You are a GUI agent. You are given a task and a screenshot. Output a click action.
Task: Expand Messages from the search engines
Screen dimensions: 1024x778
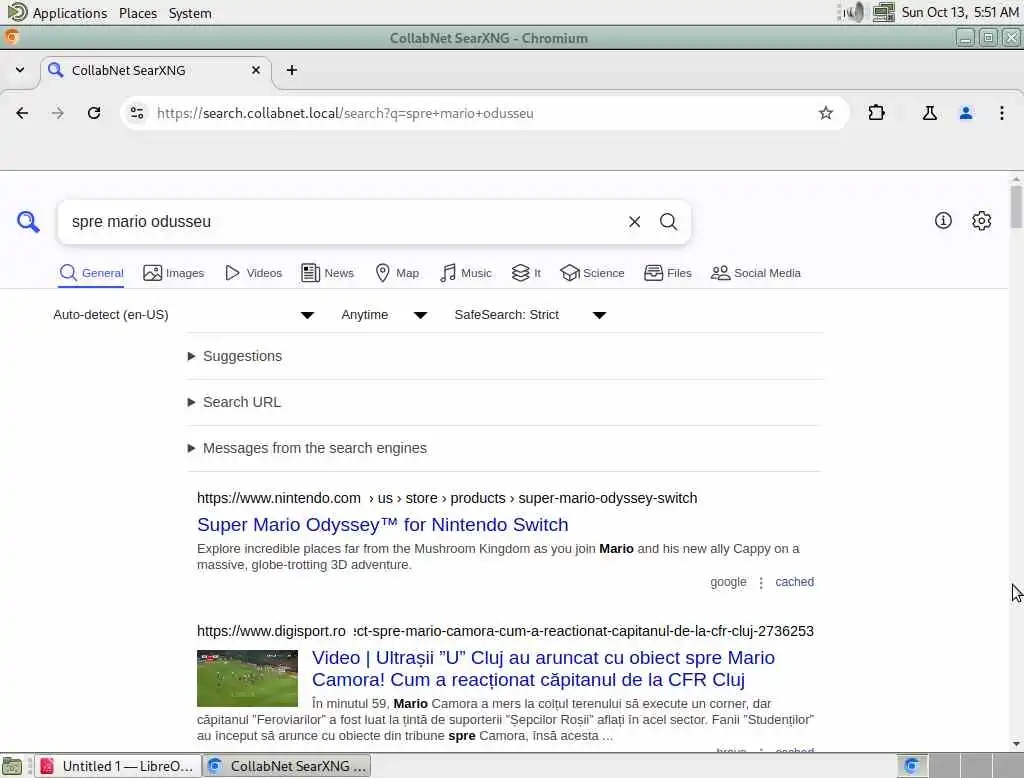(x=307, y=448)
